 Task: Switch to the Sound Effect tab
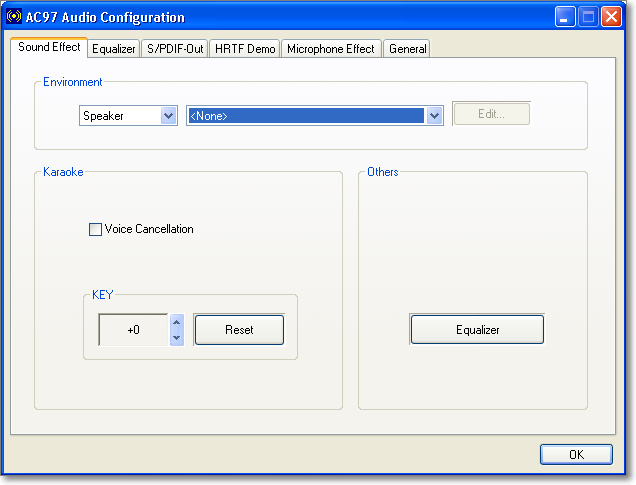tap(49, 47)
